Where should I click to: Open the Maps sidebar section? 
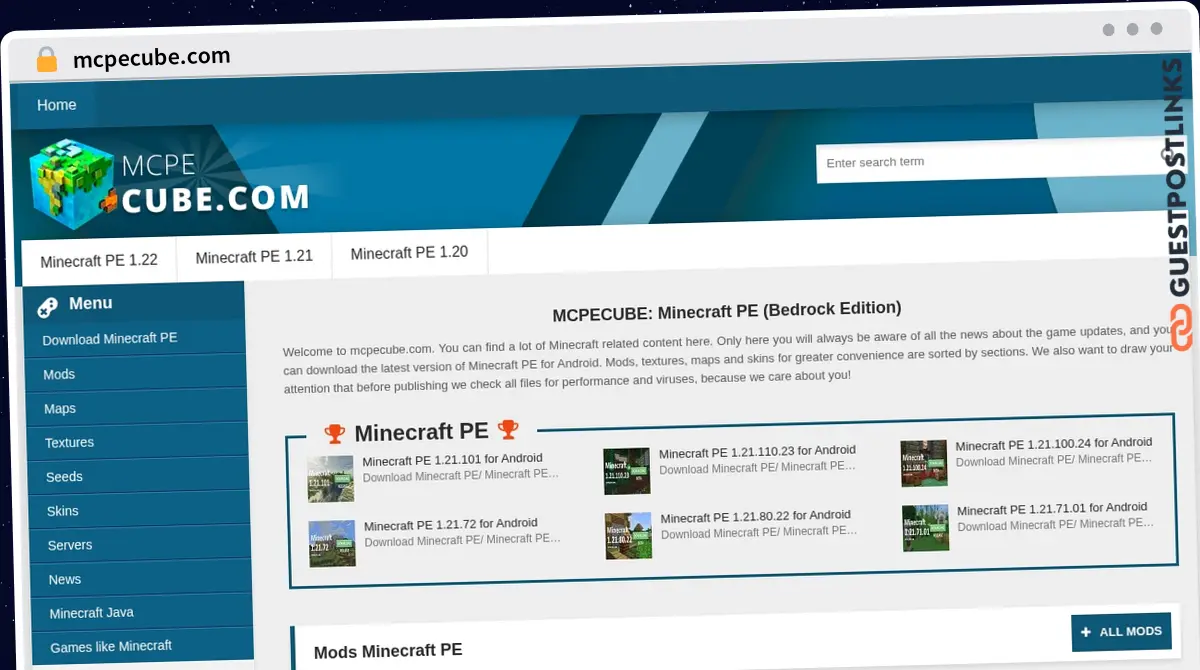coord(136,408)
